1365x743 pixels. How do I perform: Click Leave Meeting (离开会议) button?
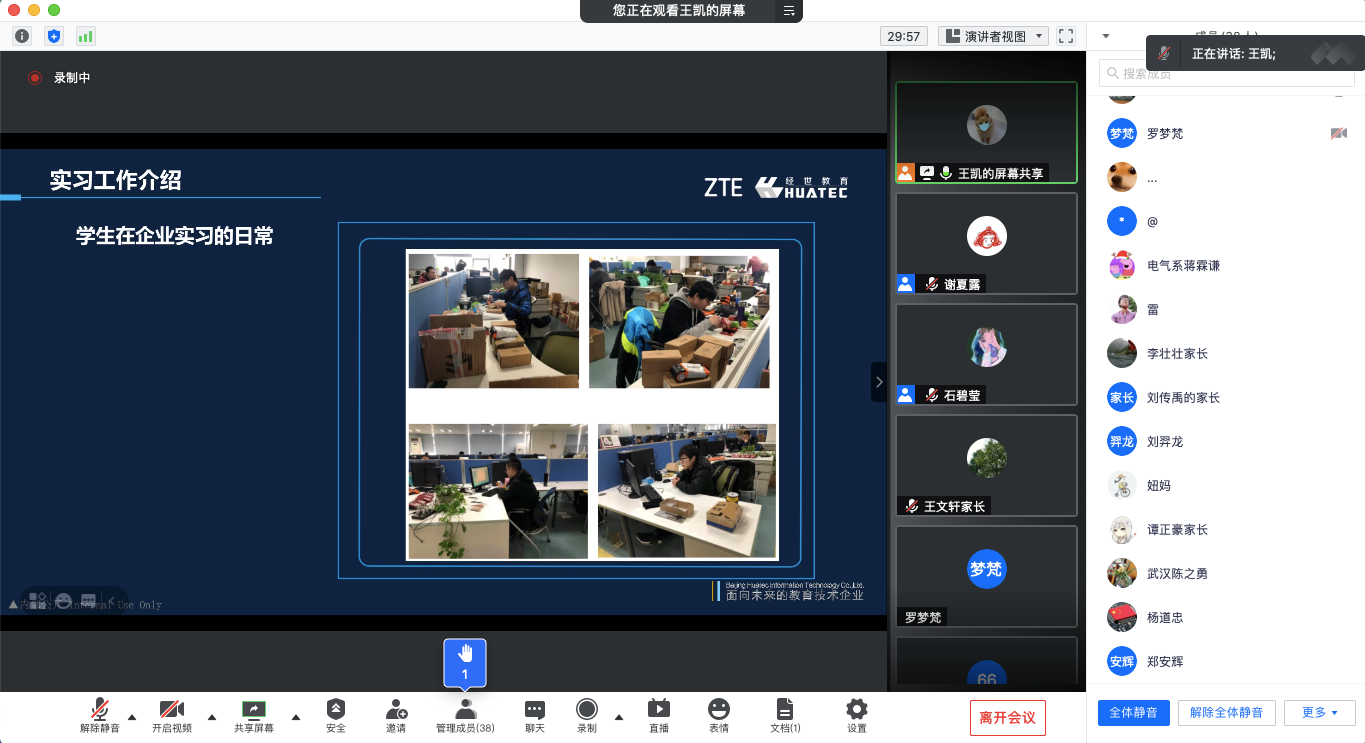1007,718
